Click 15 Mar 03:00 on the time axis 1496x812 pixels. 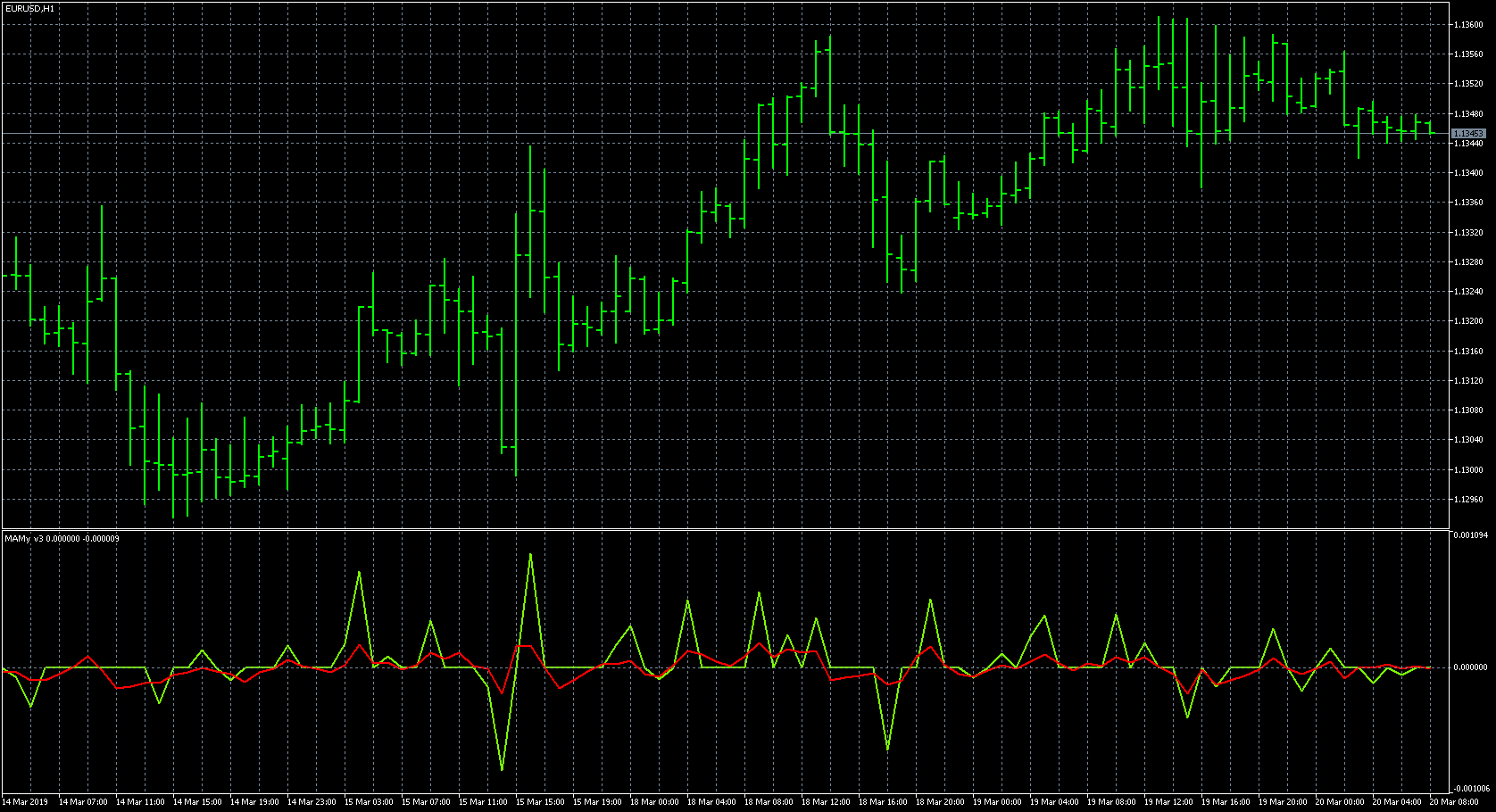click(x=369, y=802)
